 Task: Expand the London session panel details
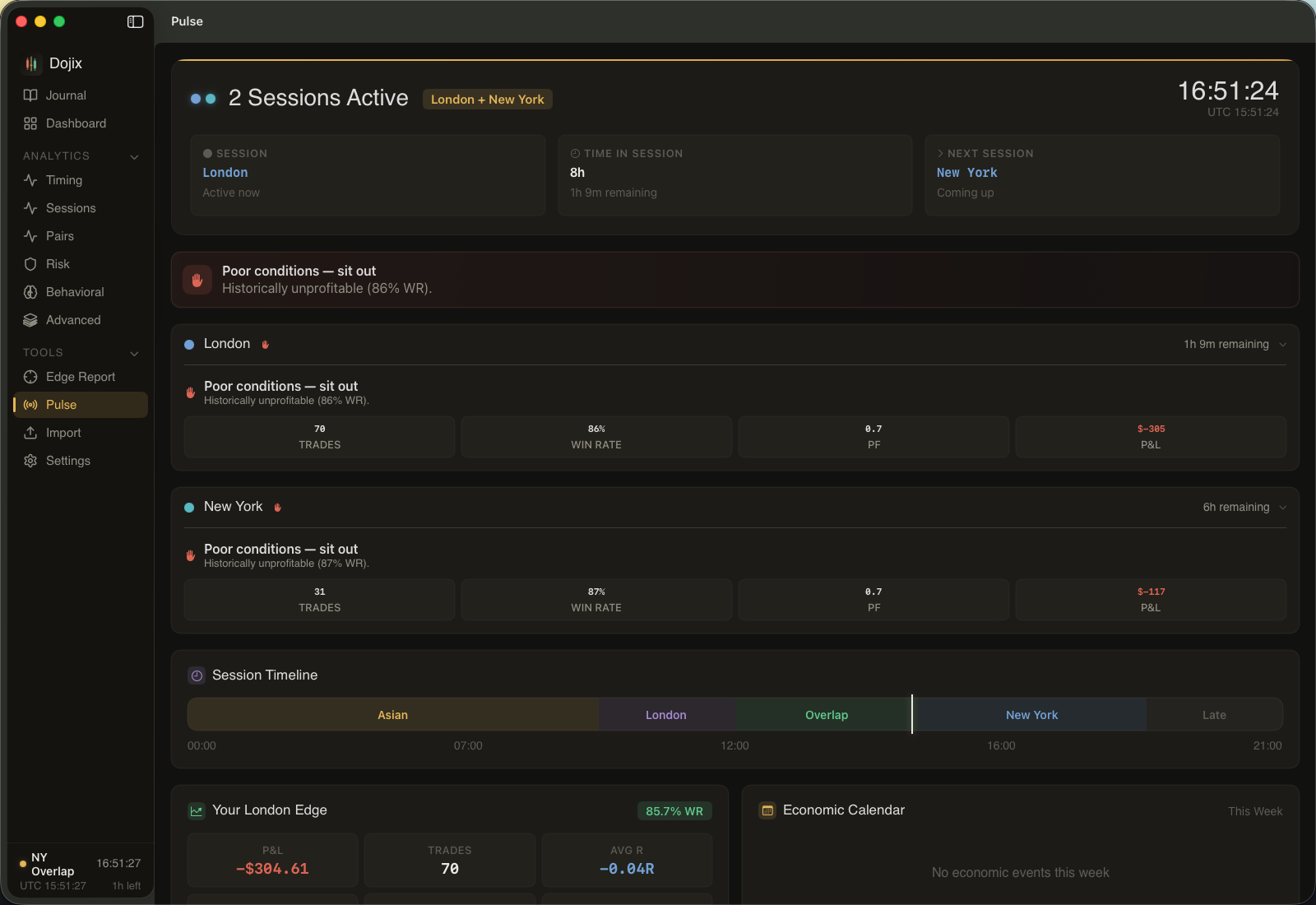tap(1281, 344)
